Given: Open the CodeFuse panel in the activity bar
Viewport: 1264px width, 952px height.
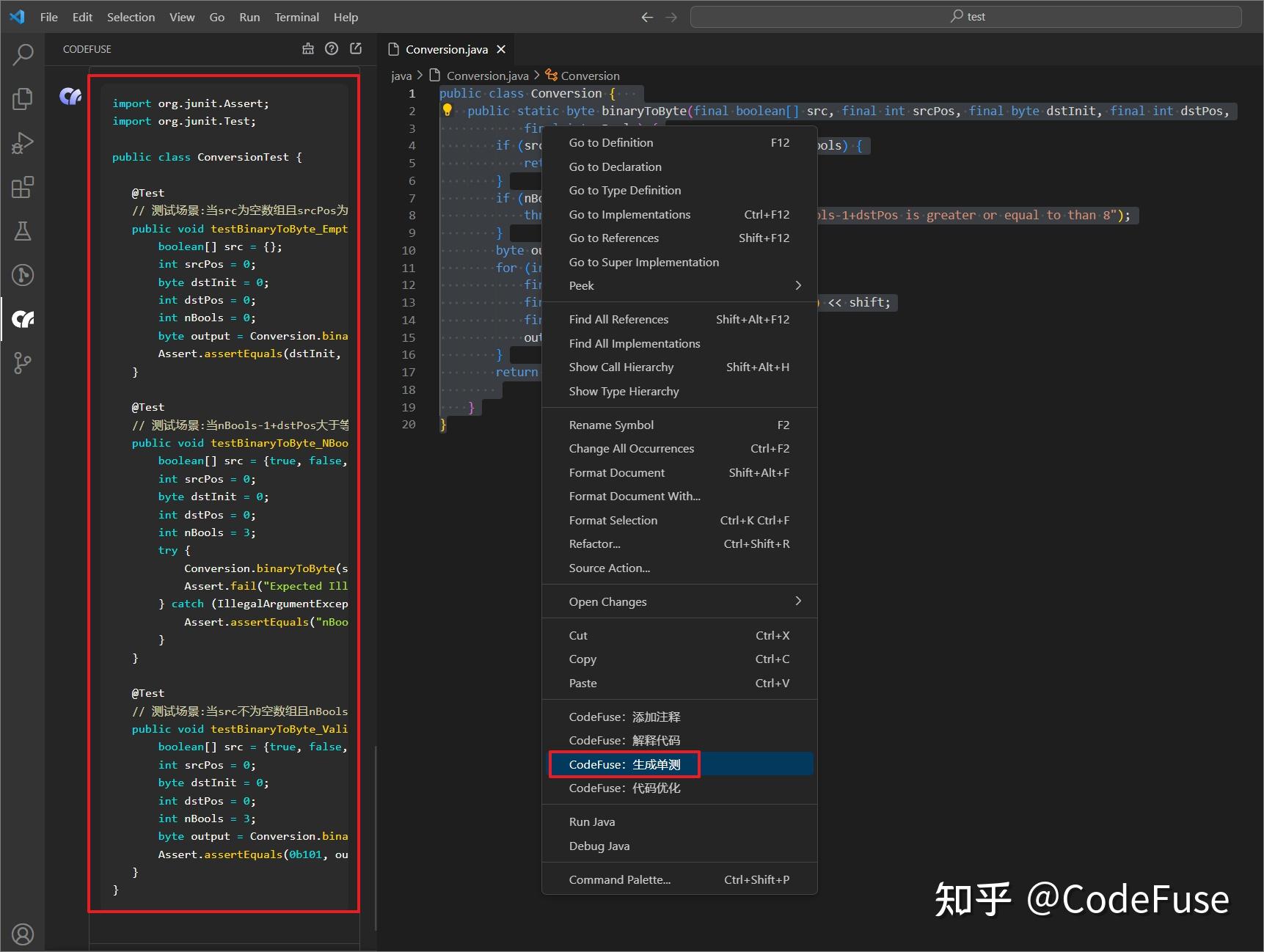Looking at the screenshot, I should pyautogui.click(x=22, y=319).
